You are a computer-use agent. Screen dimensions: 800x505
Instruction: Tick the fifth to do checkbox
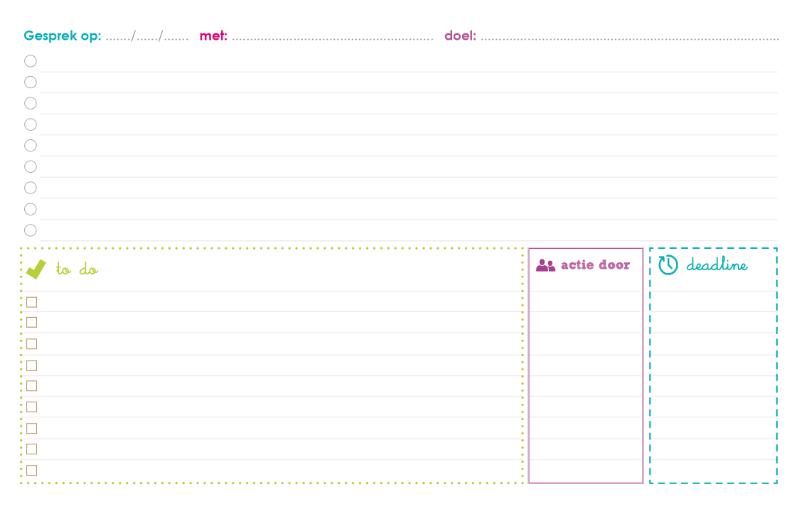coord(32,386)
